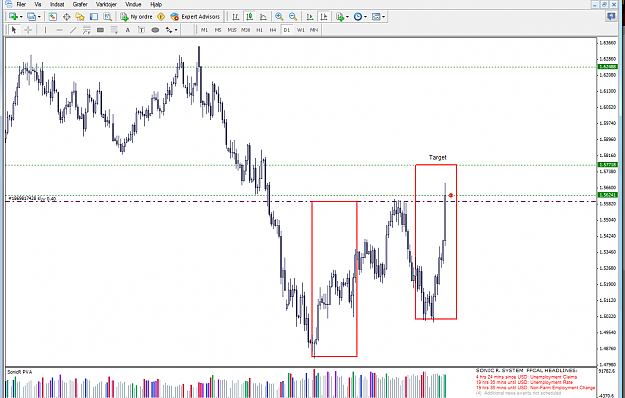Click the current price label 1.56241

coord(608,195)
